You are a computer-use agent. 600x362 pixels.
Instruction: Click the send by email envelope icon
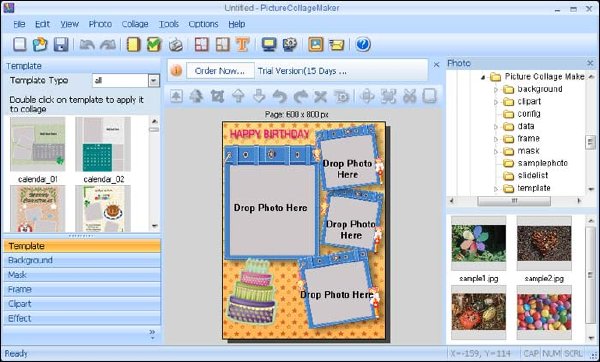(x=336, y=45)
